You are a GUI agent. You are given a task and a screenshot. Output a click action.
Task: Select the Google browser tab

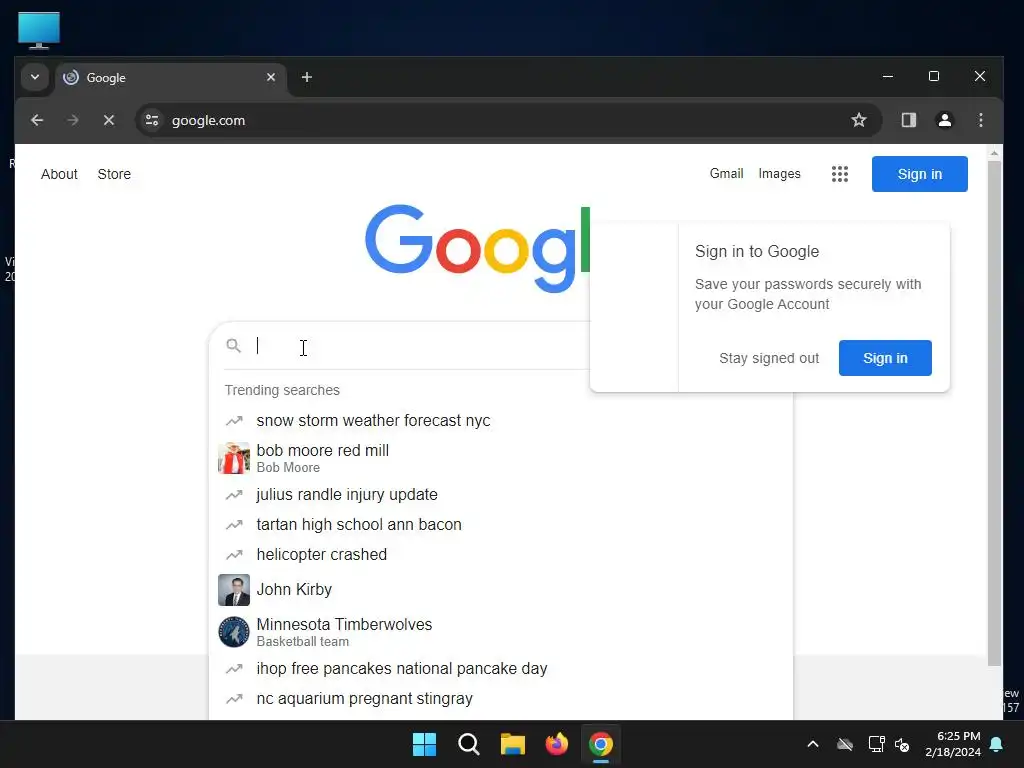click(171, 78)
